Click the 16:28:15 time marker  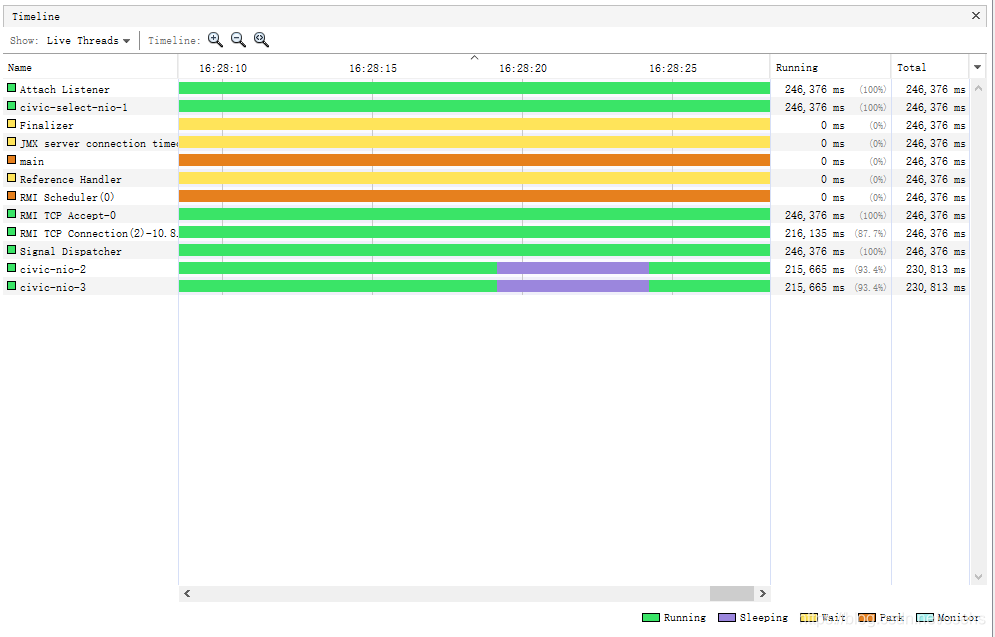pyautogui.click(x=373, y=68)
